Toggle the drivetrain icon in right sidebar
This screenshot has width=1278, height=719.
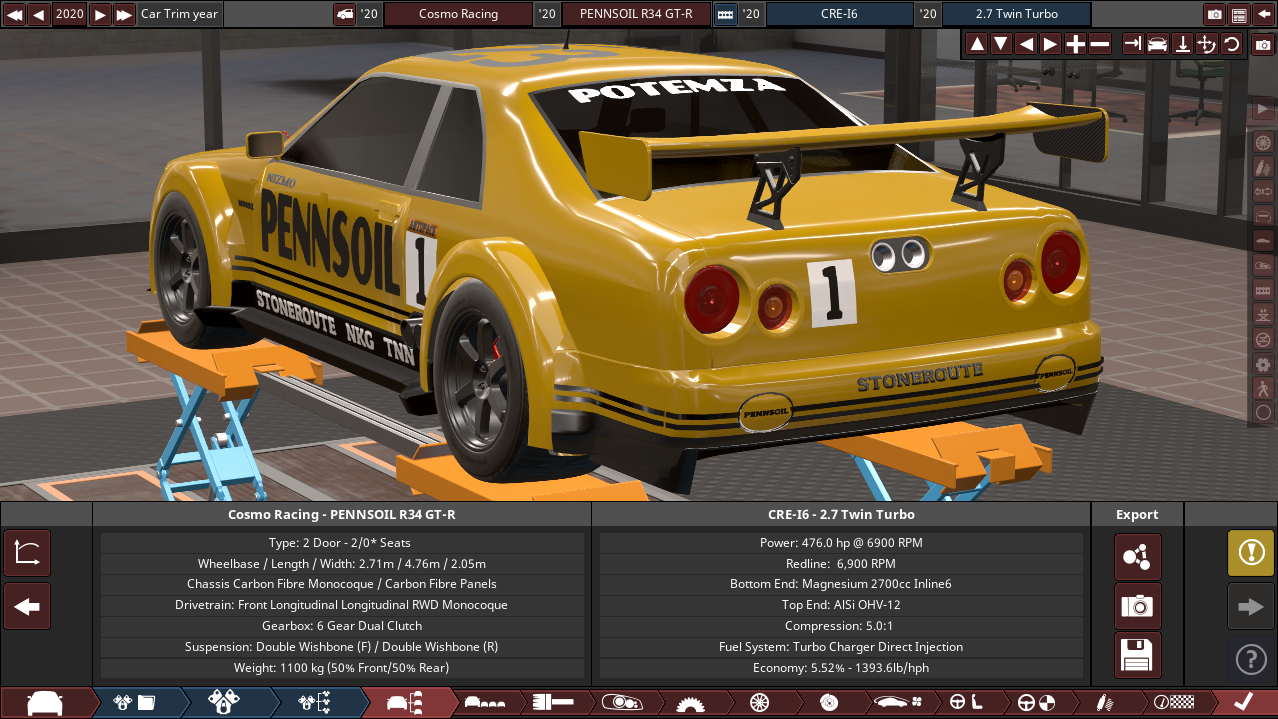click(x=1263, y=191)
